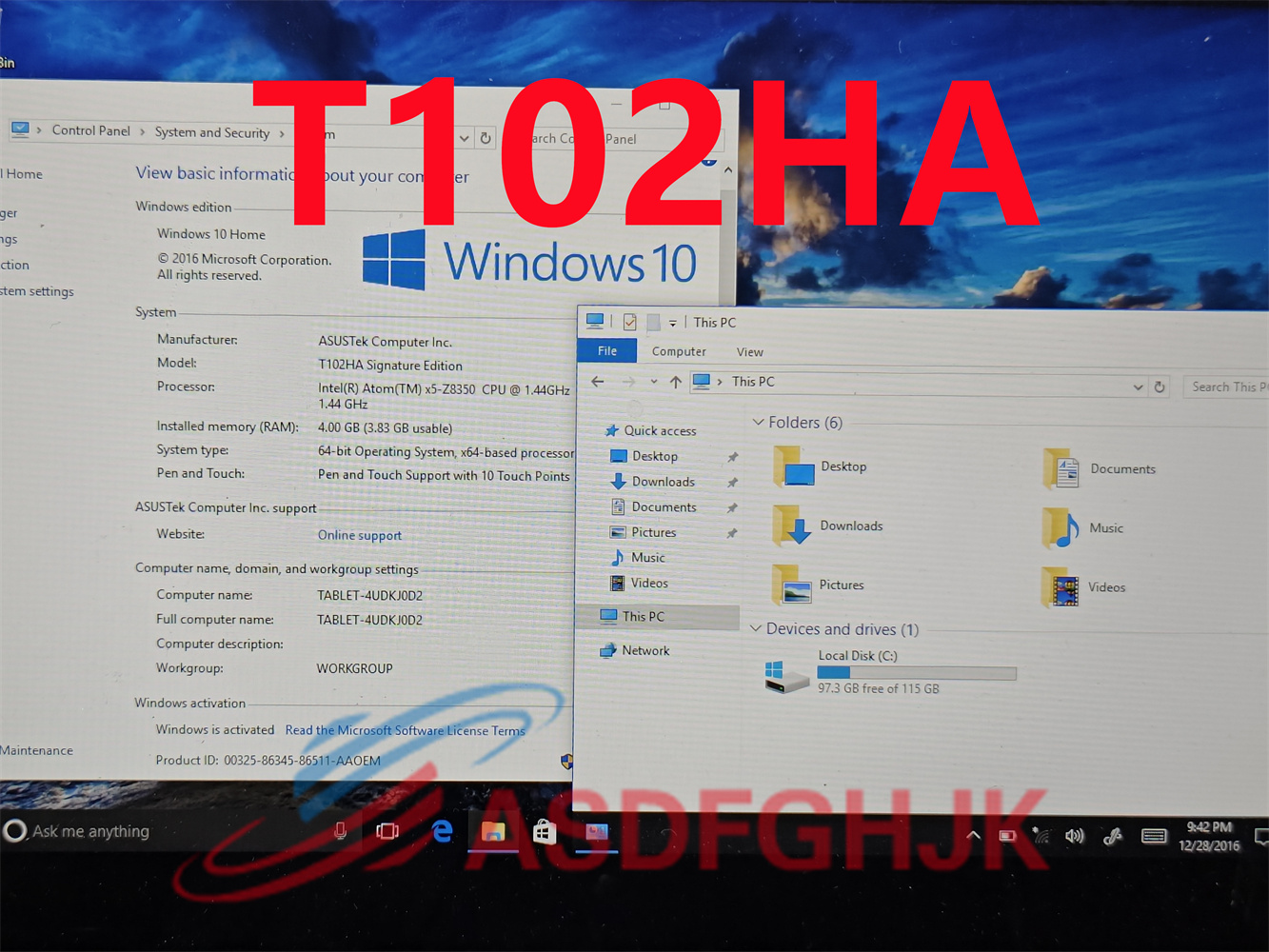Collapse the Folders (6) group
1269x952 pixels.
(759, 422)
